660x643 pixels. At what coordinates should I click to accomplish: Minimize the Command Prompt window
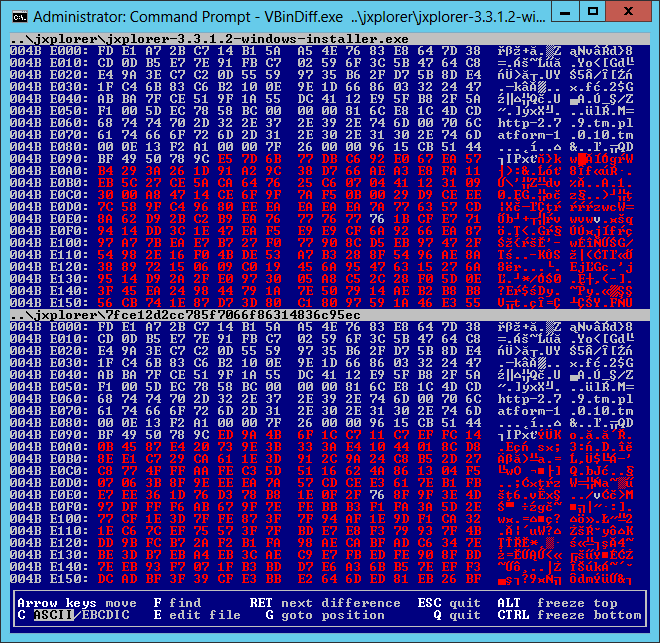point(565,12)
